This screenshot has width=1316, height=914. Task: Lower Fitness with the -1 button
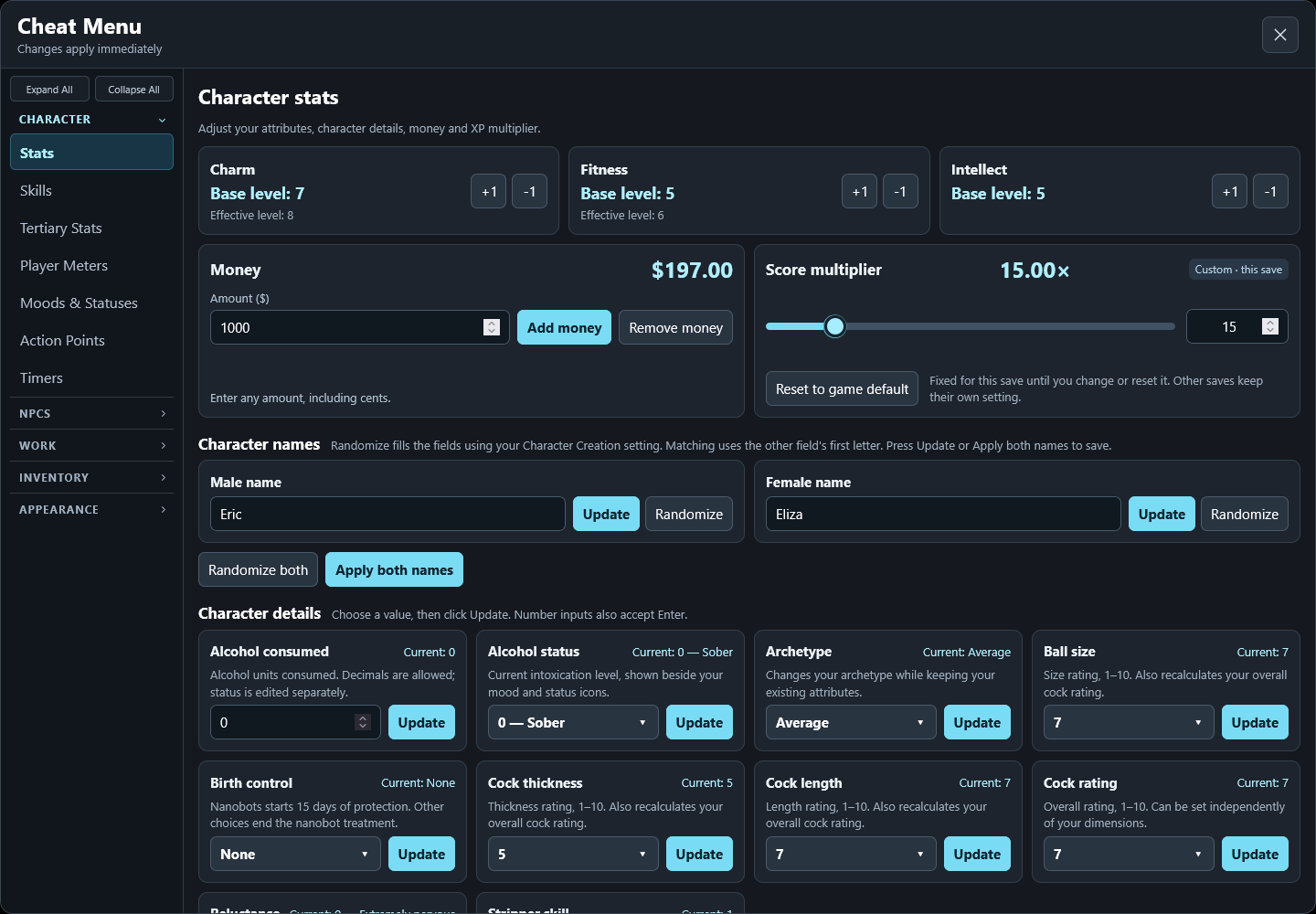(x=900, y=191)
